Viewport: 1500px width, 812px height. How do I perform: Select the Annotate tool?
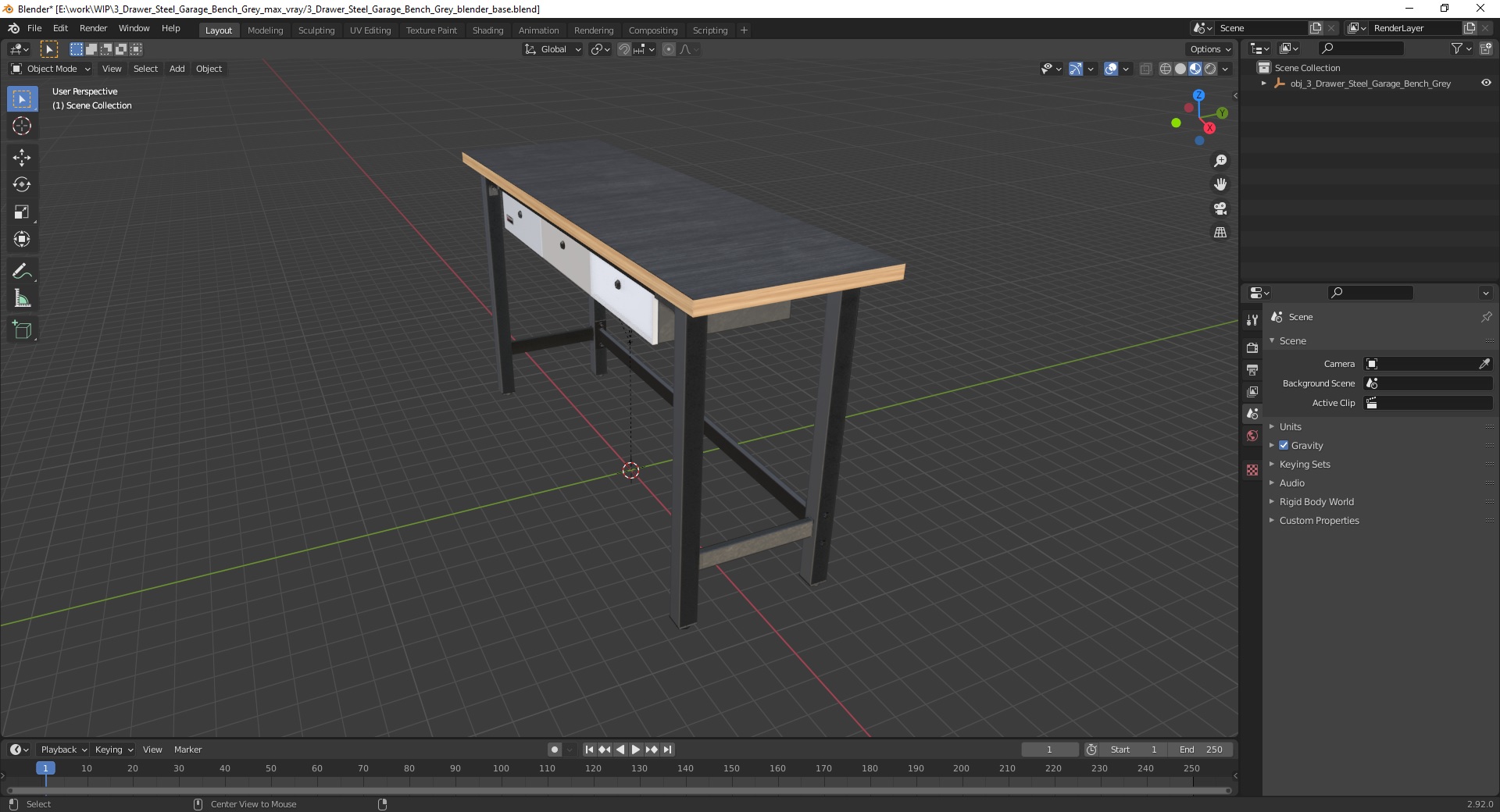[22, 272]
